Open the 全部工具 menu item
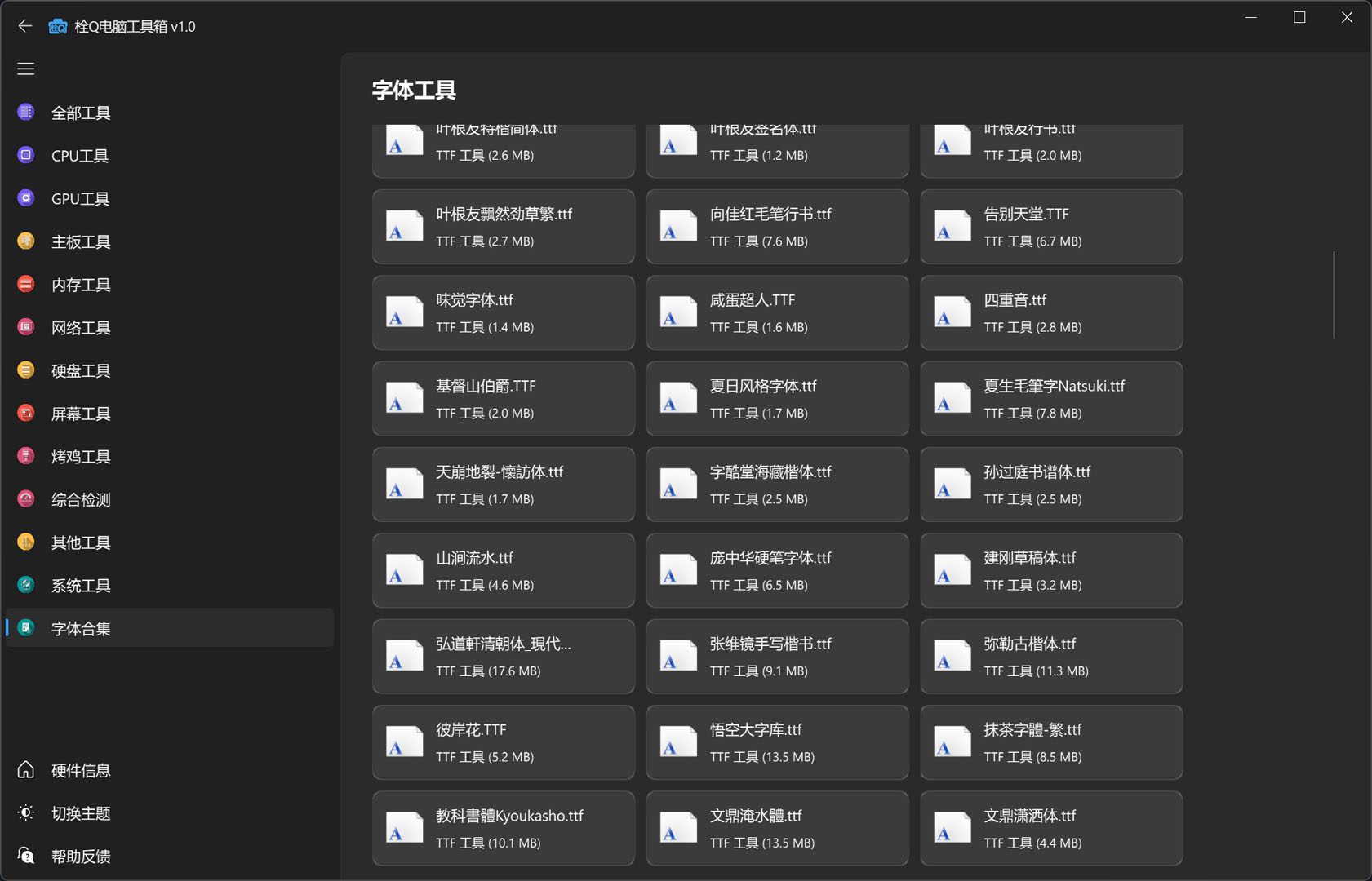 pyautogui.click(x=80, y=113)
